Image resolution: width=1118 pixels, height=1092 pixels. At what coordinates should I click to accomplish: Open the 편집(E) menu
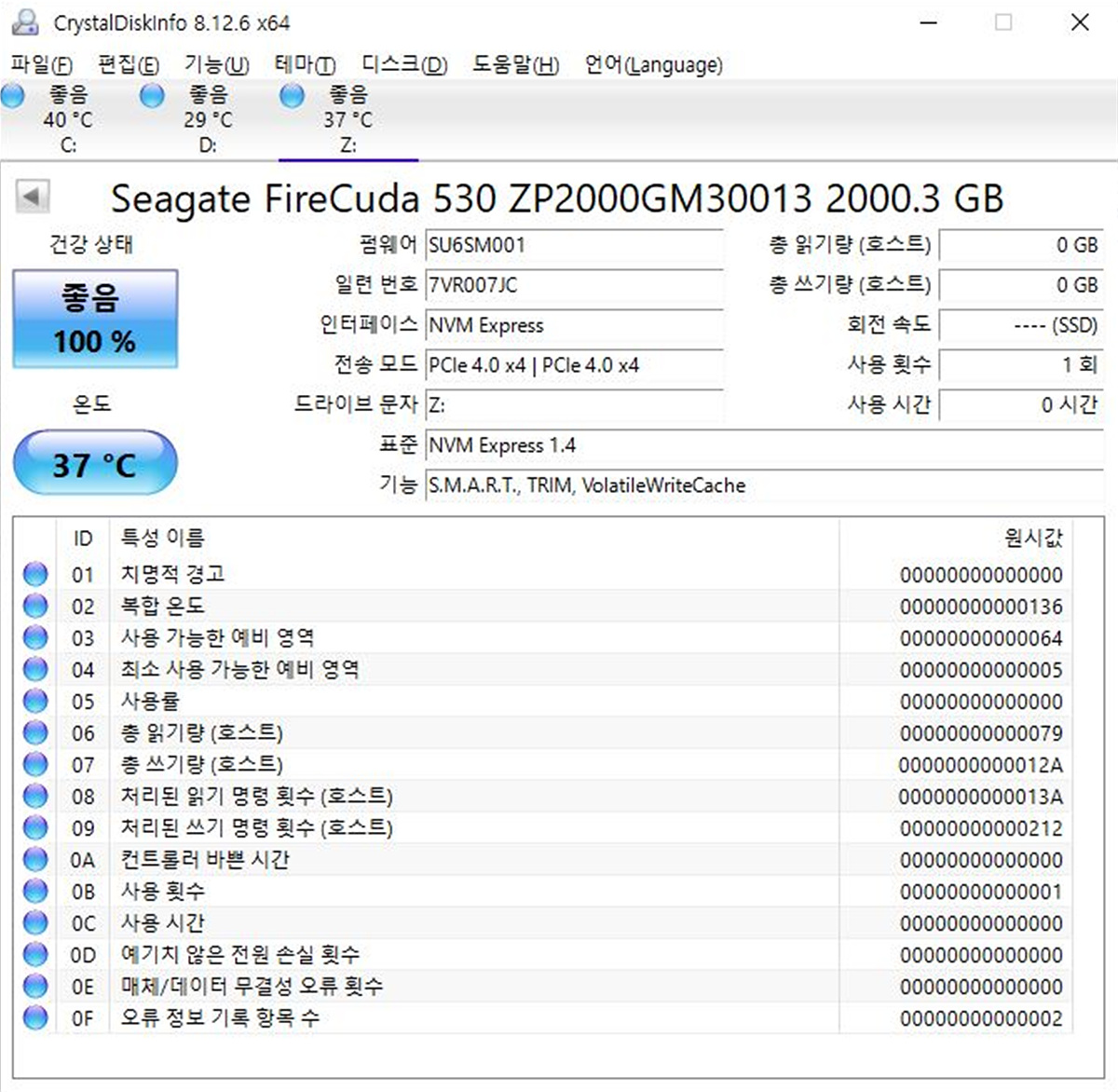pos(128,64)
